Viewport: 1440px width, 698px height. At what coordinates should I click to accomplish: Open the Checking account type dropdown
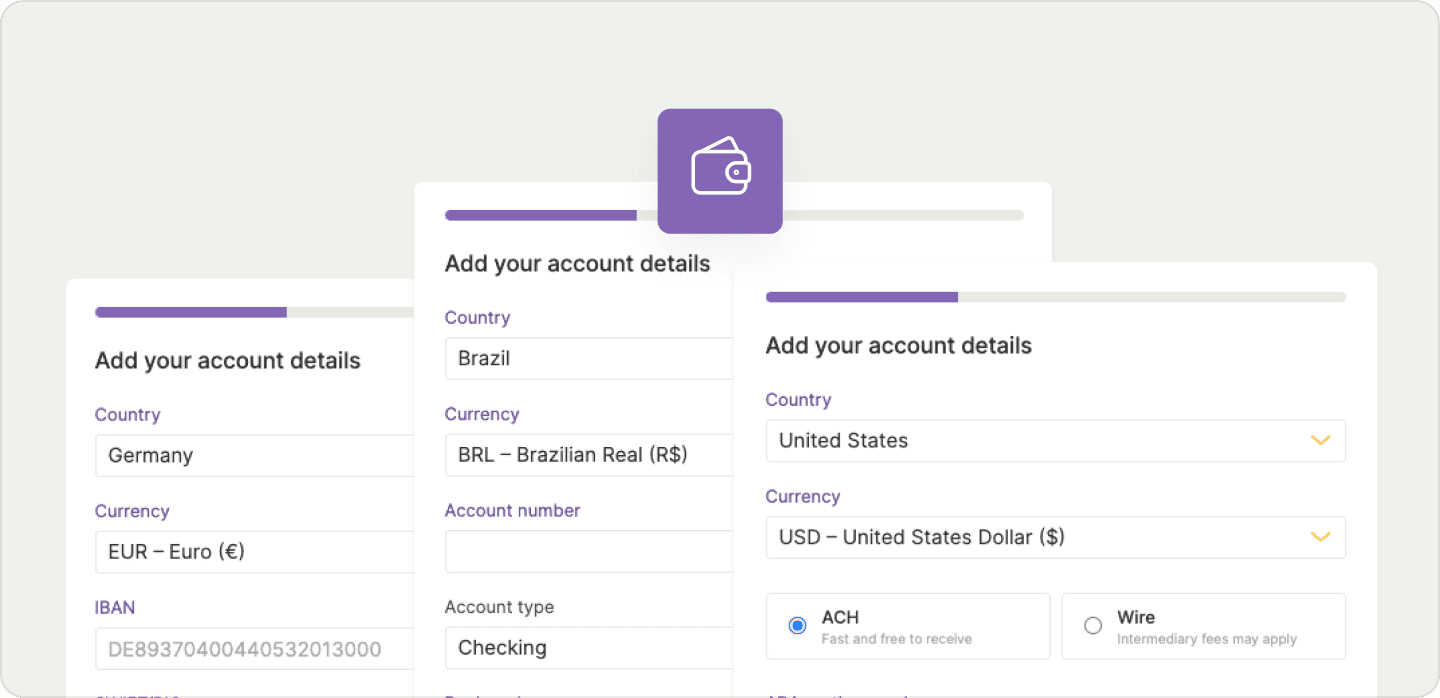click(588, 647)
